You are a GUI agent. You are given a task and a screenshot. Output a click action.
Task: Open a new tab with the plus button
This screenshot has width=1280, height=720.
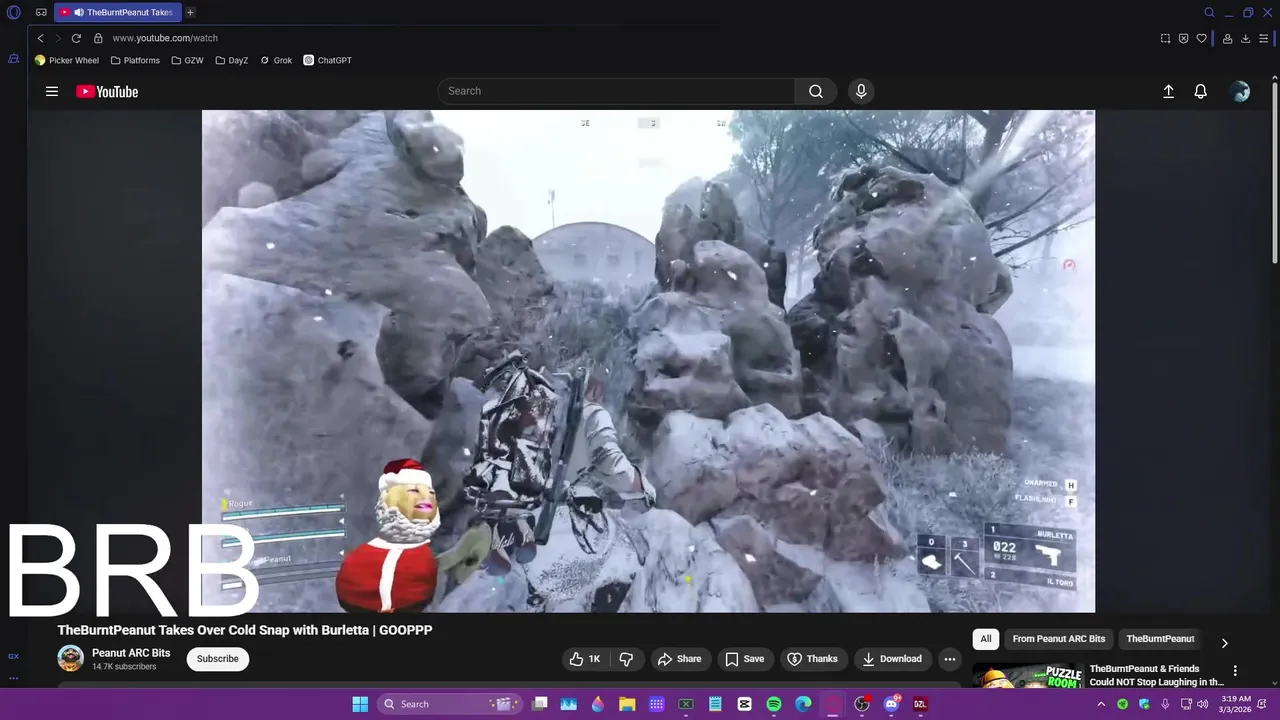(x=190, y=13)
